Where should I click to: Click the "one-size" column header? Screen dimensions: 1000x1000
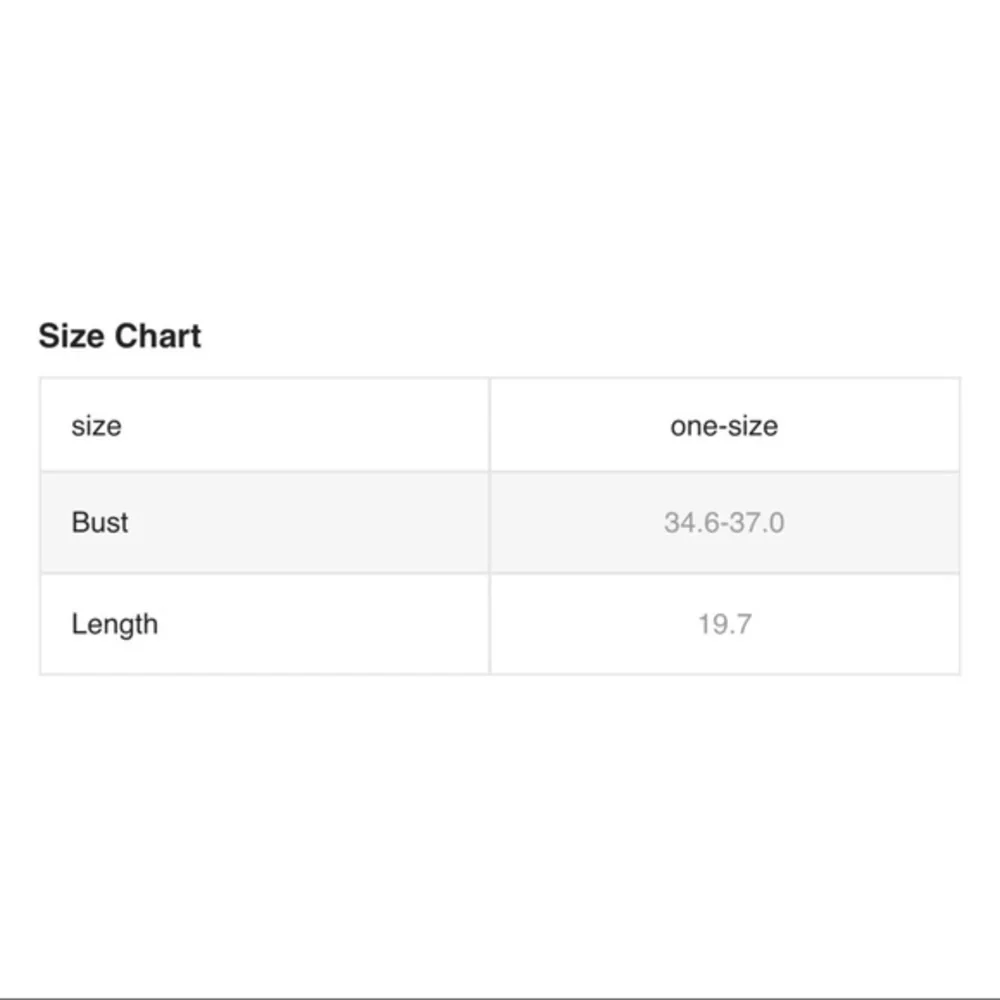(x=724, y=426)
